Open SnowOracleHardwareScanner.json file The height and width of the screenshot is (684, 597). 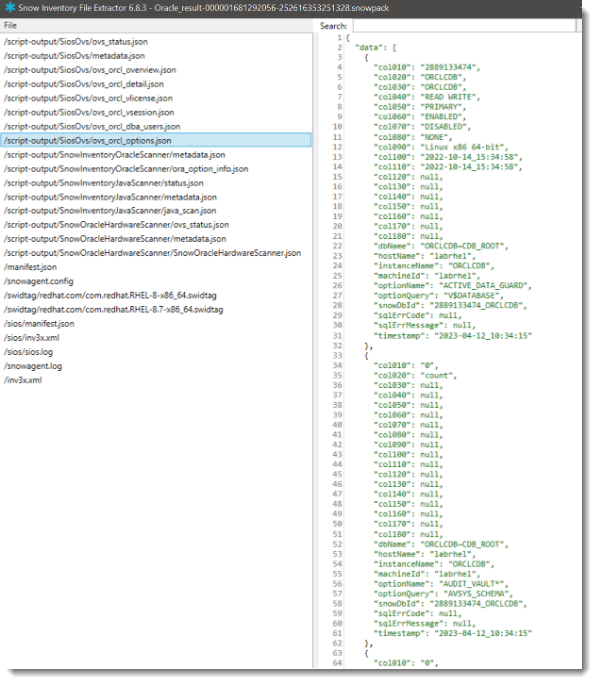[153, 253]
